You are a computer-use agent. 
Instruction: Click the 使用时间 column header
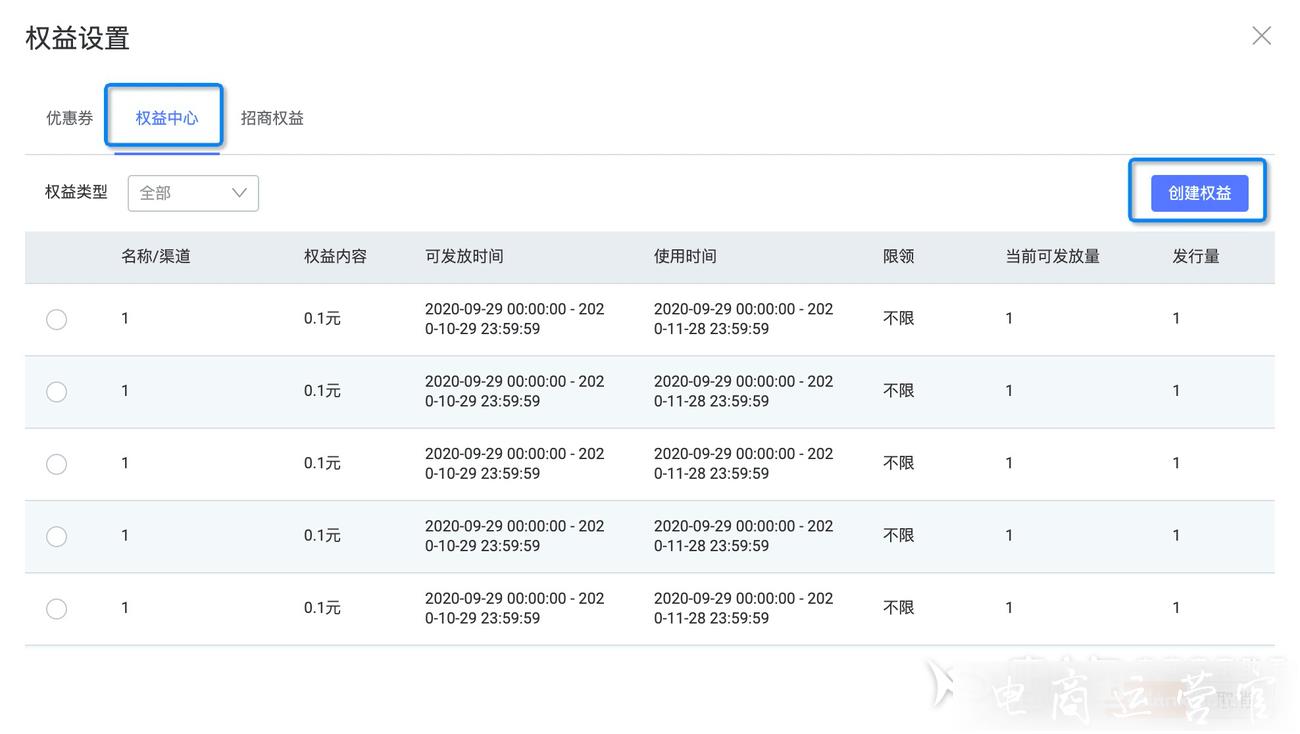point(685,257)
